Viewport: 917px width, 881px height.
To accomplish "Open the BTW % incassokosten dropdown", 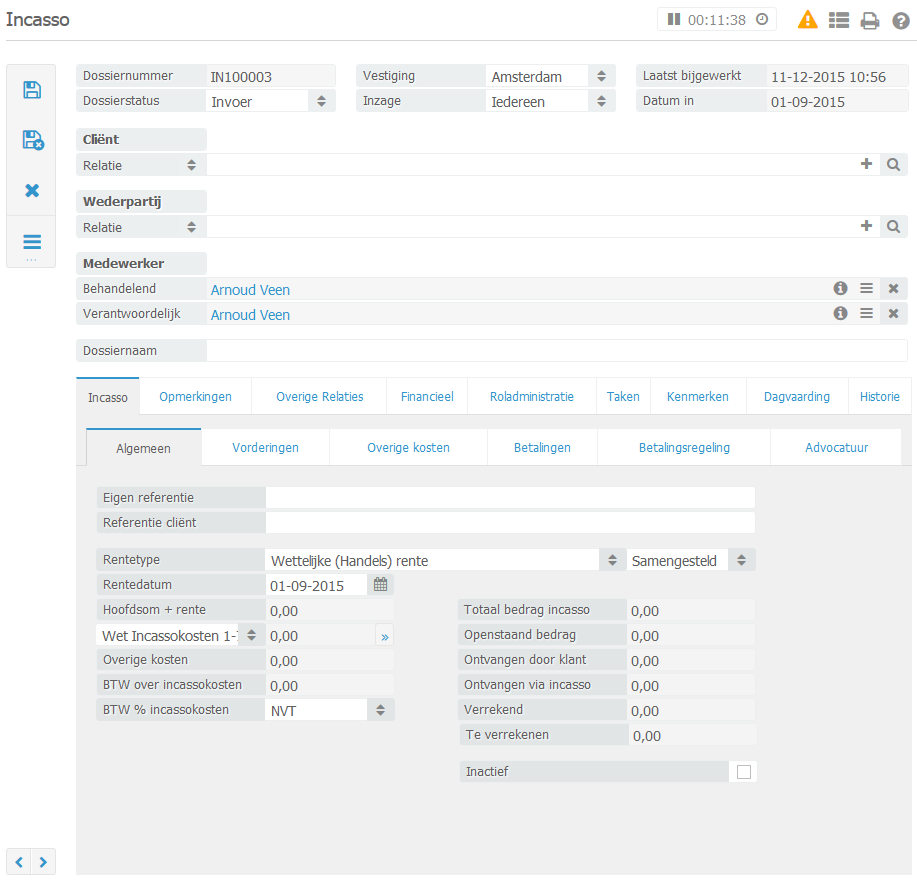I will [330, 710].
